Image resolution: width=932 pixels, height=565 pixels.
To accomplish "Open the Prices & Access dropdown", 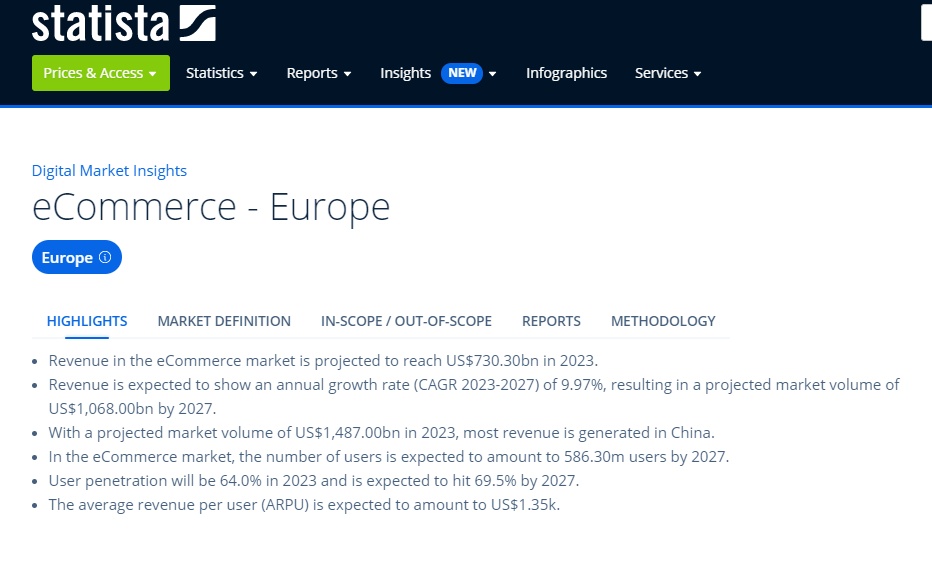I will (x=100, y=73).
